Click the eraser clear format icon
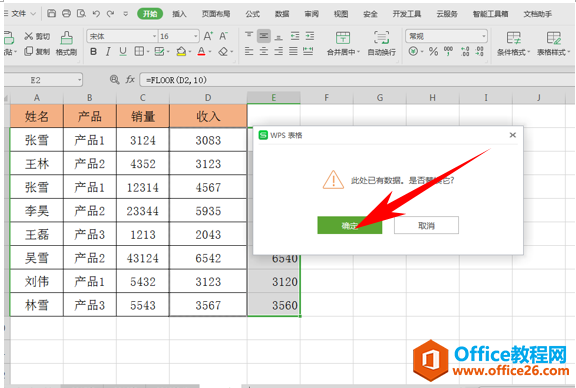 pyautogui.click(x=223, y=51)
